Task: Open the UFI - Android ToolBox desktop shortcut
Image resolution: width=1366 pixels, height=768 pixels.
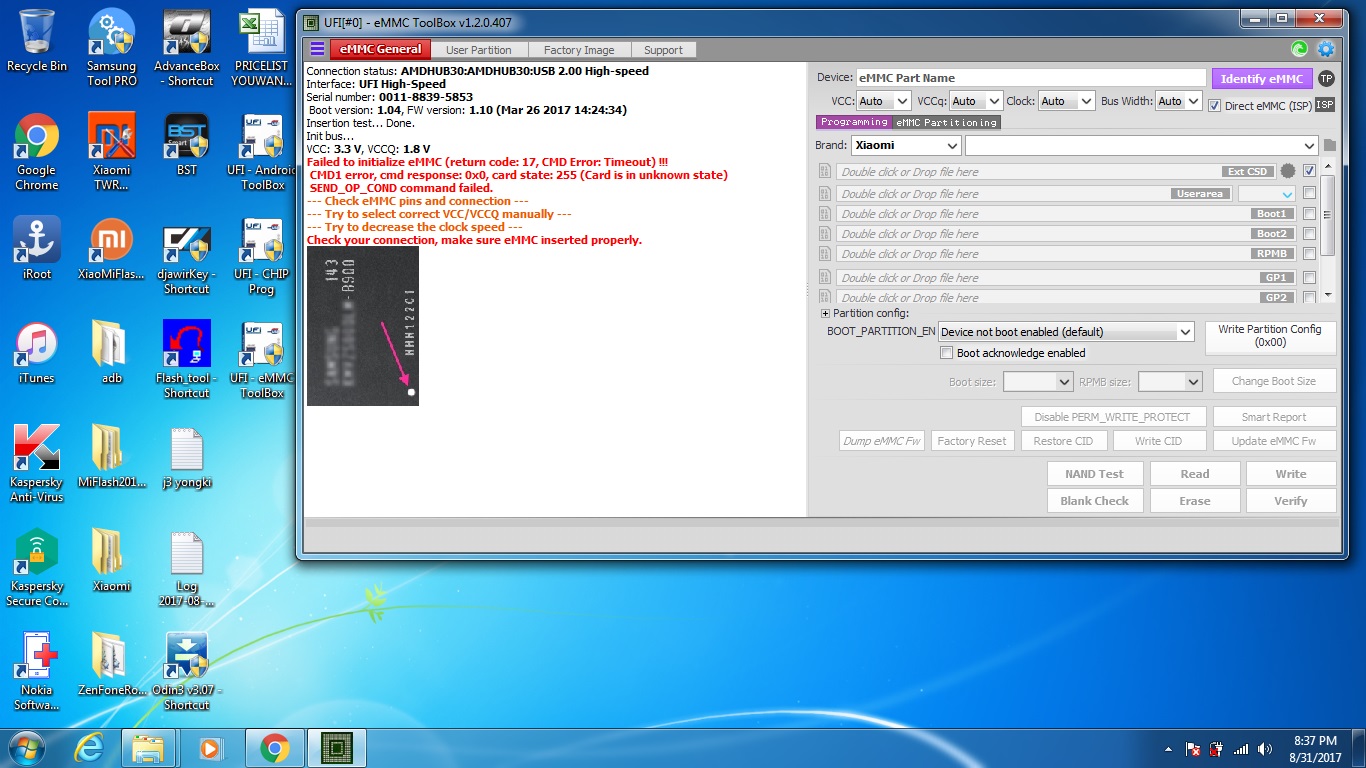Action: (x=262, y=152)
